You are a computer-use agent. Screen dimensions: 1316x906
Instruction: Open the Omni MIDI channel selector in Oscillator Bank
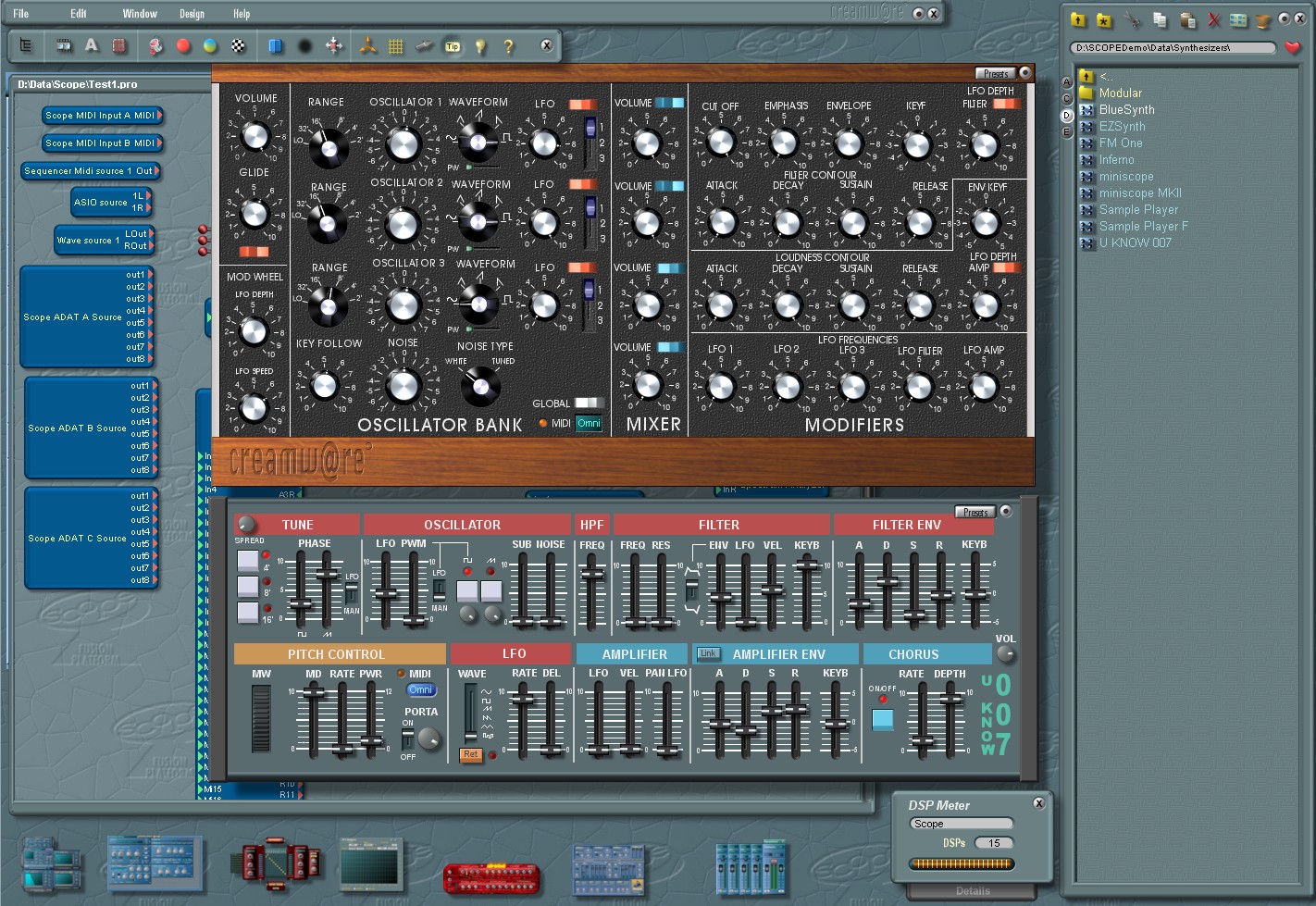pos(589,423)
